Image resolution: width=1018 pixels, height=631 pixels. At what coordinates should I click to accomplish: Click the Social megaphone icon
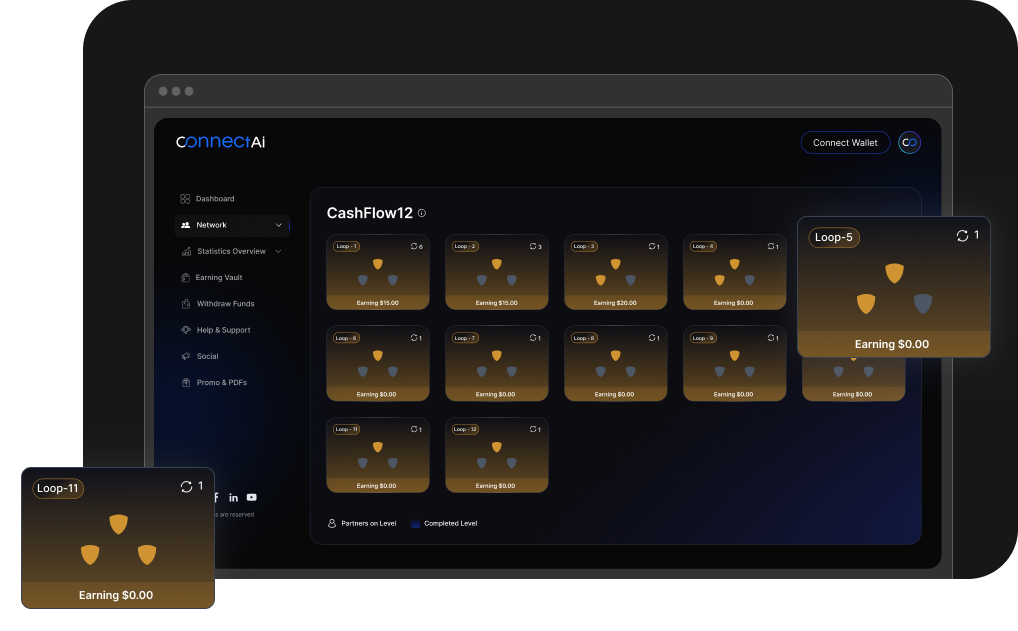[x=186, y=356]
